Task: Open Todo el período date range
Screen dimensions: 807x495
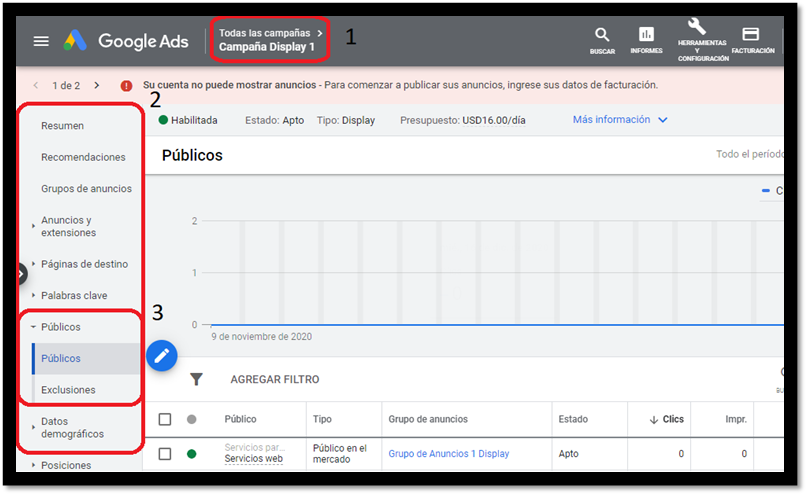Action: (x=750, y=154)
